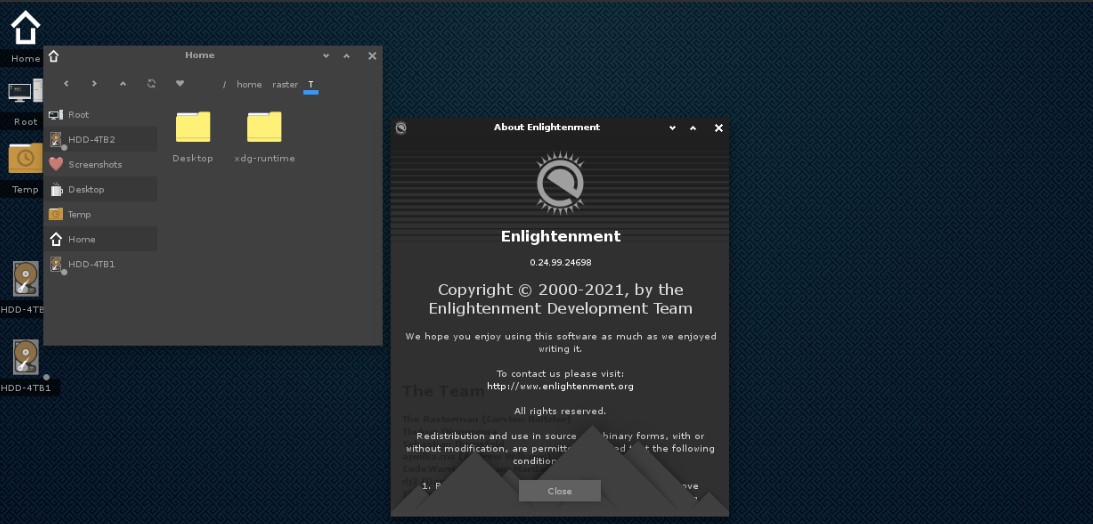Open the Root computer desktop icon
The height and width of the screenshot is (524, 1093).
point(25,91)
